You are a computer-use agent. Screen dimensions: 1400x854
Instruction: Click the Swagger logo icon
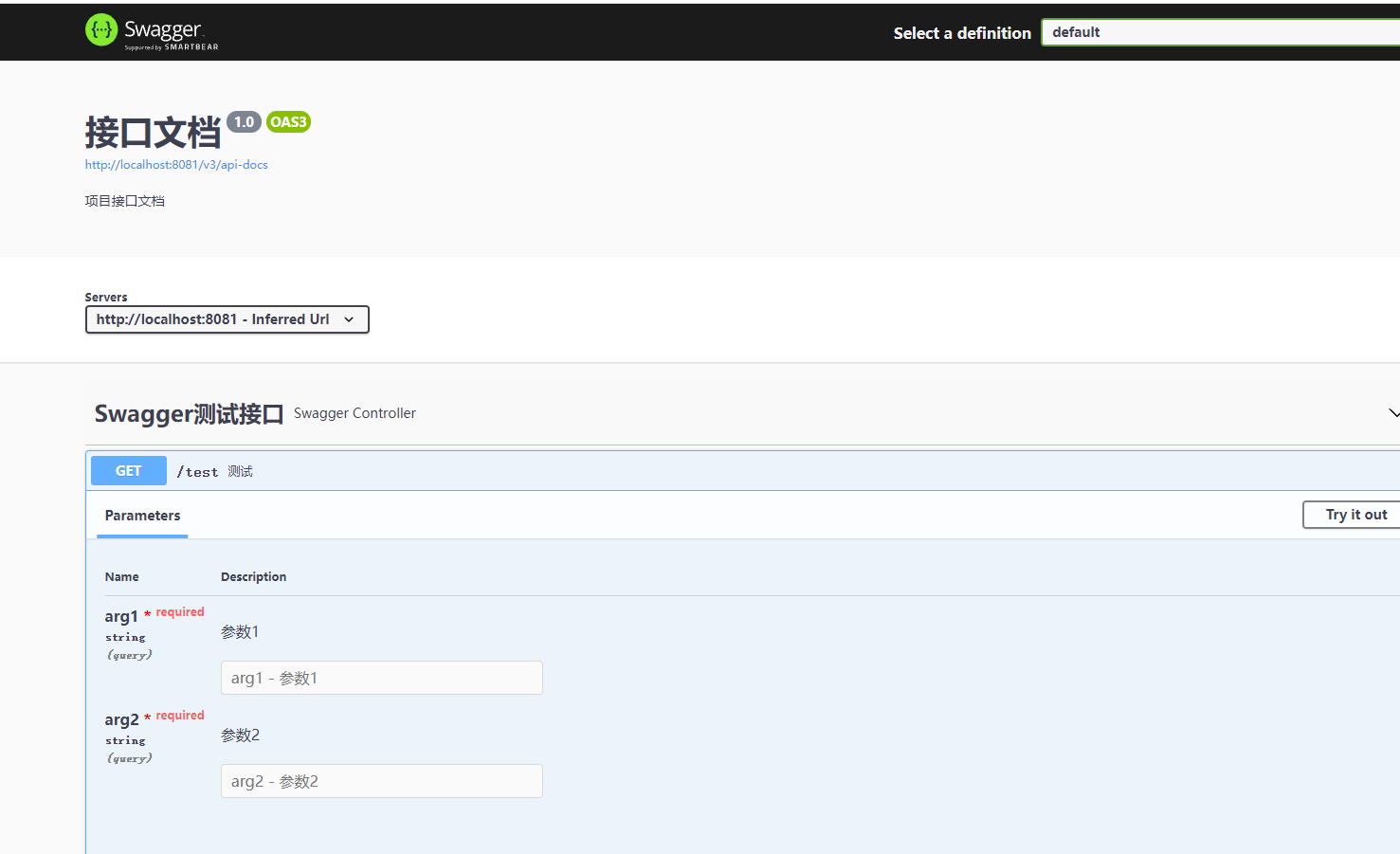coord(100,29)
